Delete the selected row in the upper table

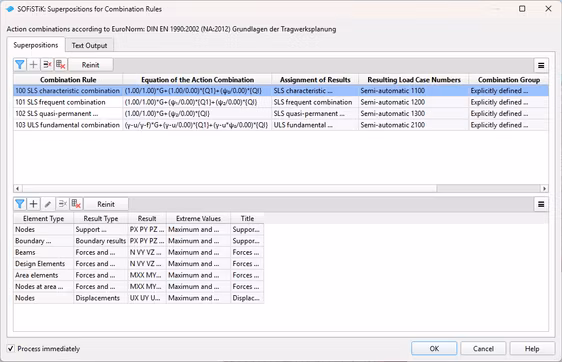[x=47, y=65]
